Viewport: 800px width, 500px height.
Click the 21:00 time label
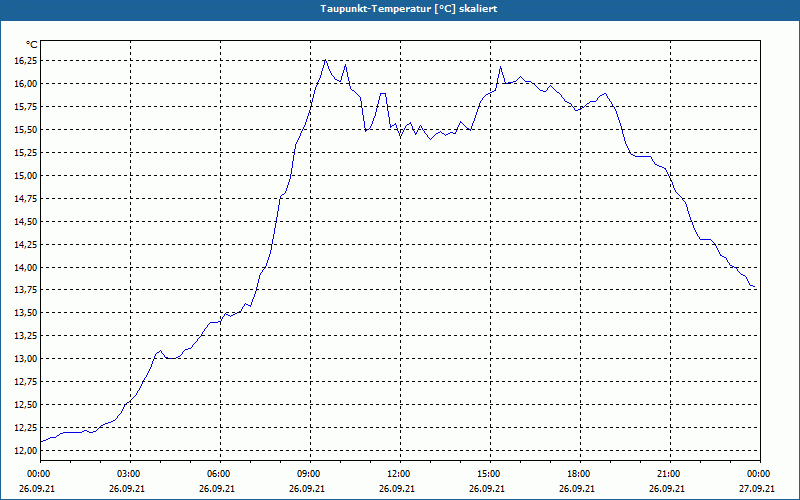click(x=670, y=474)
